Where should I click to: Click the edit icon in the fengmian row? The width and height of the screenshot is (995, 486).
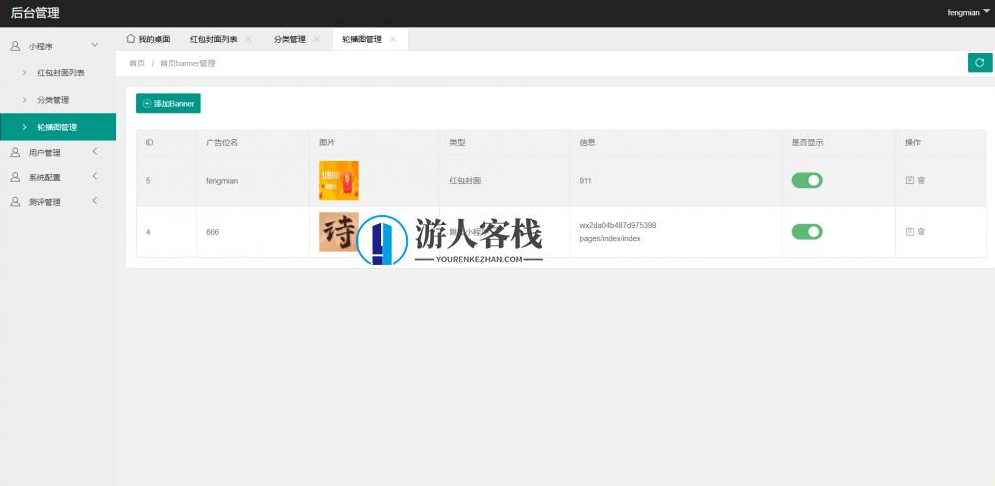click(x=909, y=180)
